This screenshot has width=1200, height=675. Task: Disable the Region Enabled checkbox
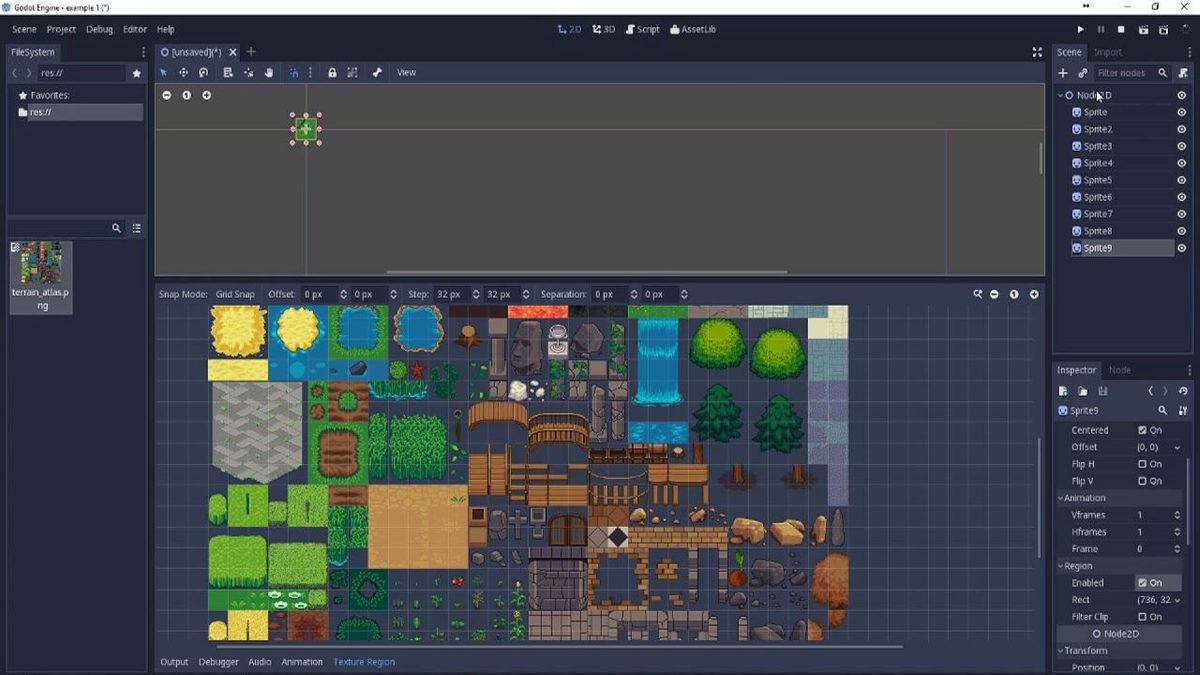pos(1142,583)
